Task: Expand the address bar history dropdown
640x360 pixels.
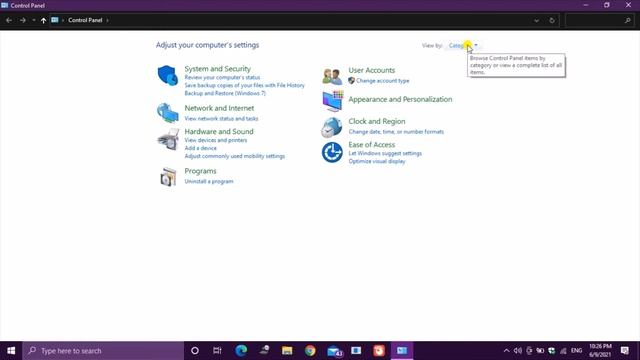Action: coord(536,20)
